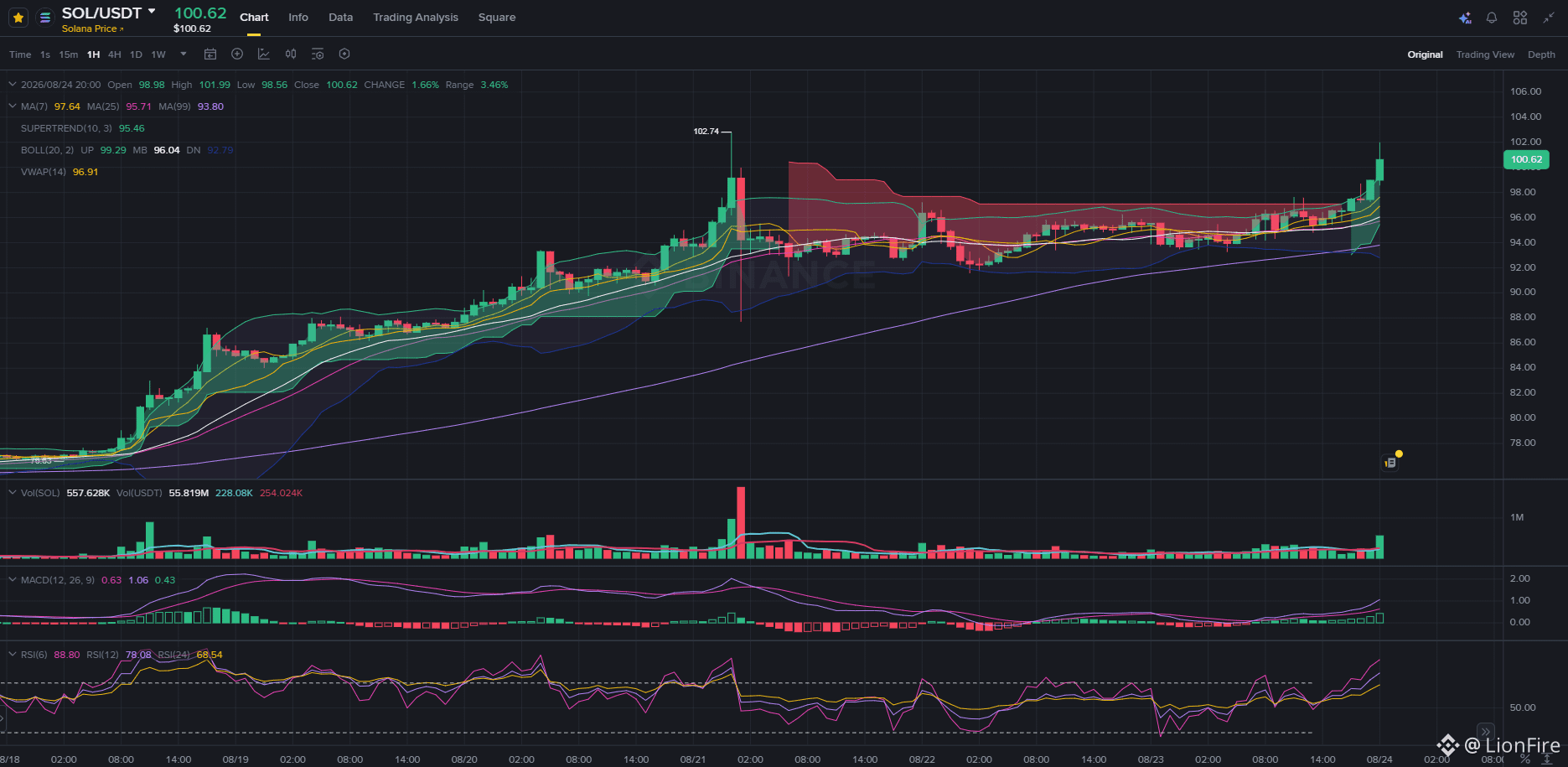Open the news note icon with yellow dot

(1390, 462)
